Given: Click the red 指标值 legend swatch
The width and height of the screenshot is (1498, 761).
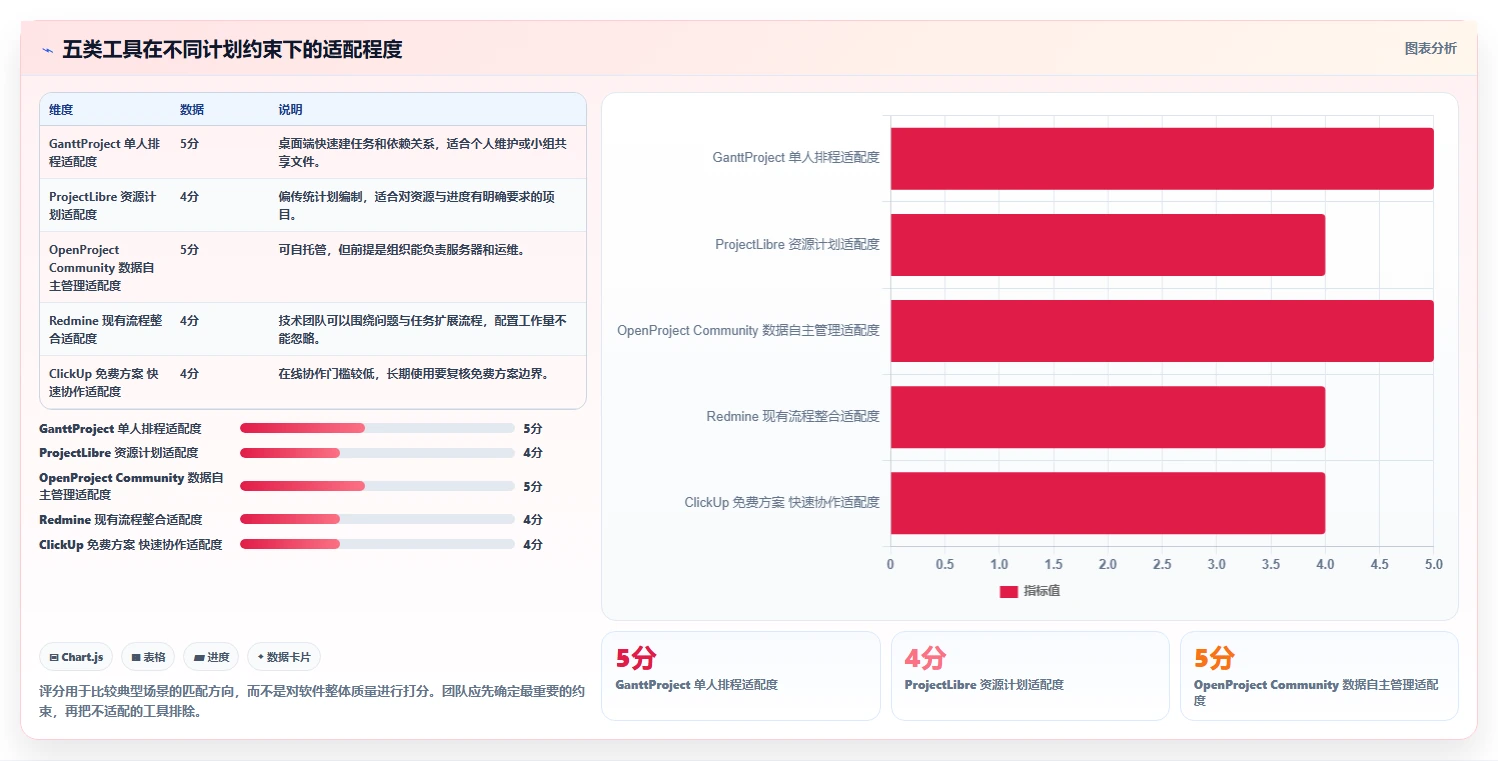Looking at the screenshot, I should 1008,591.
